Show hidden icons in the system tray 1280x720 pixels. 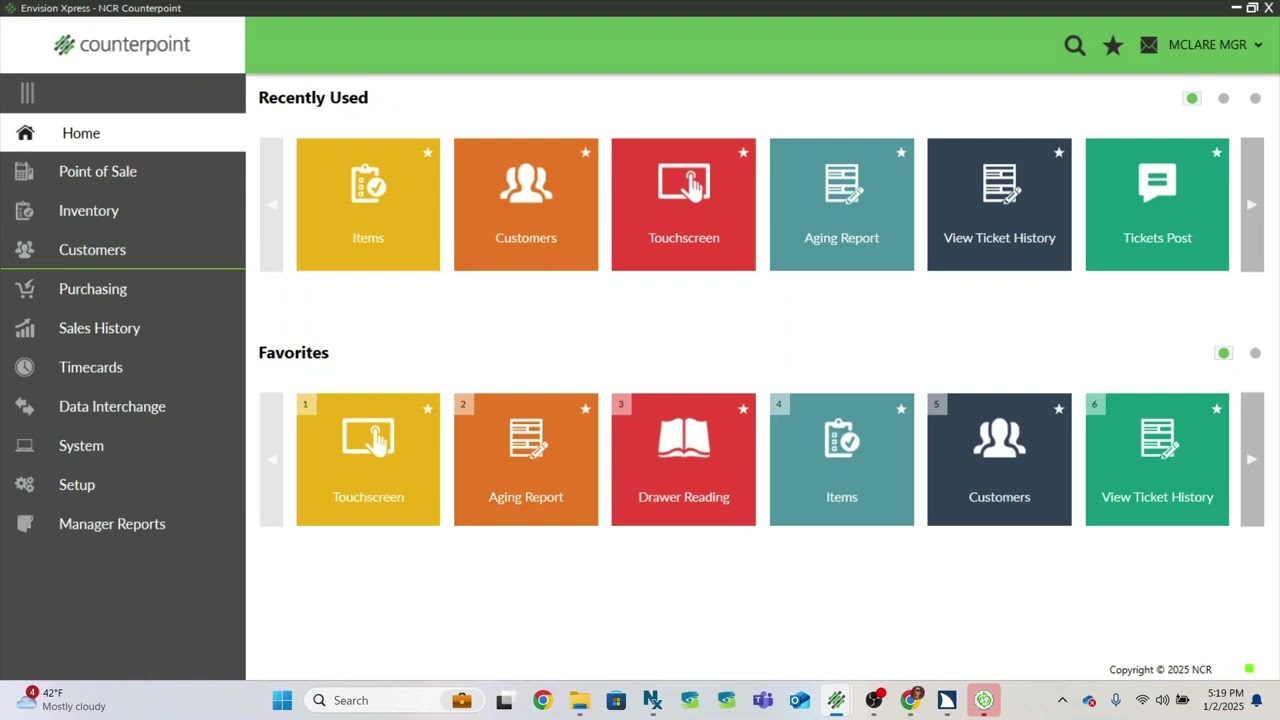tap(1062, 700)
